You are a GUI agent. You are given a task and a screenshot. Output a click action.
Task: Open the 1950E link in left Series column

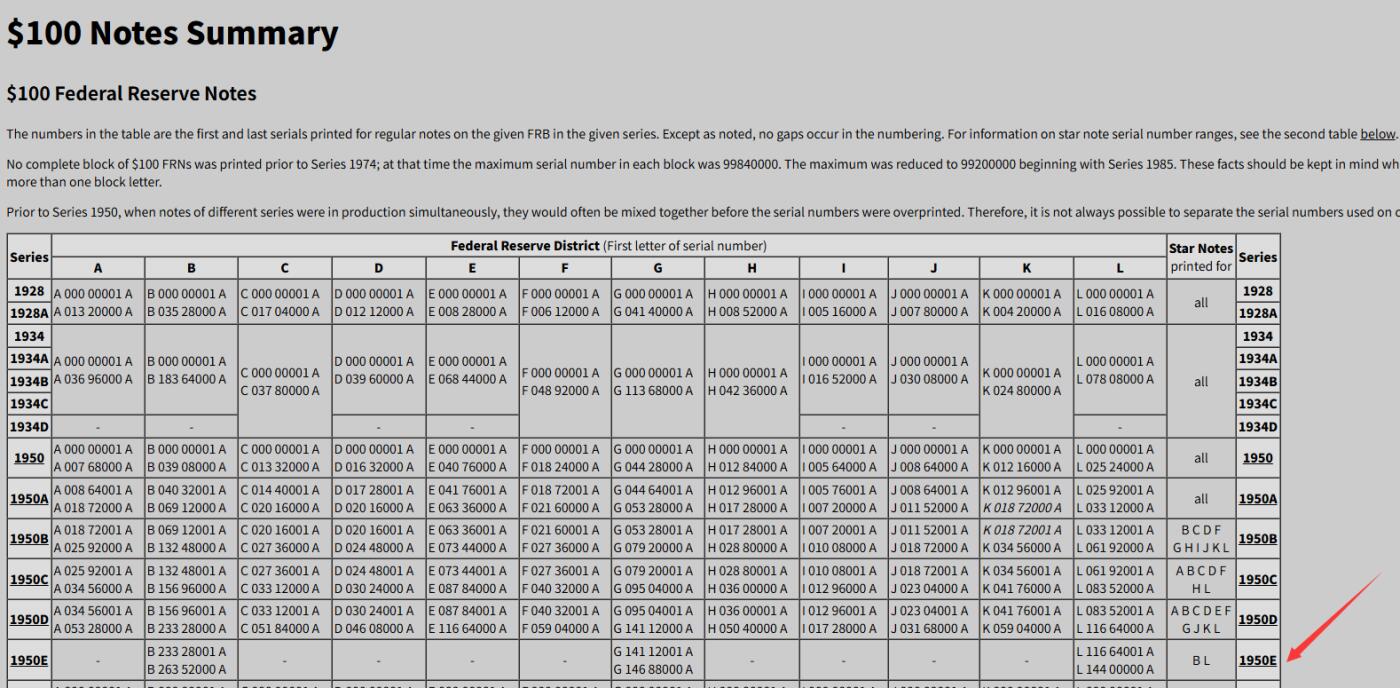(28, 659)
